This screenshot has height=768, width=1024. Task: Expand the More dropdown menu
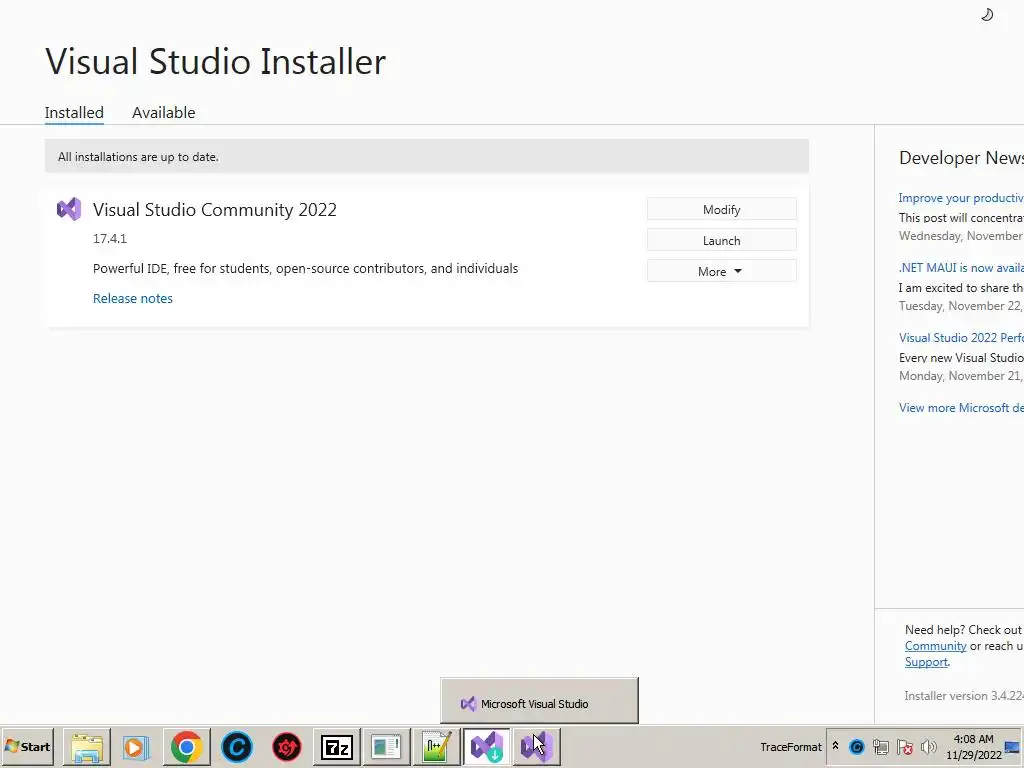click(x=722, y=271)
